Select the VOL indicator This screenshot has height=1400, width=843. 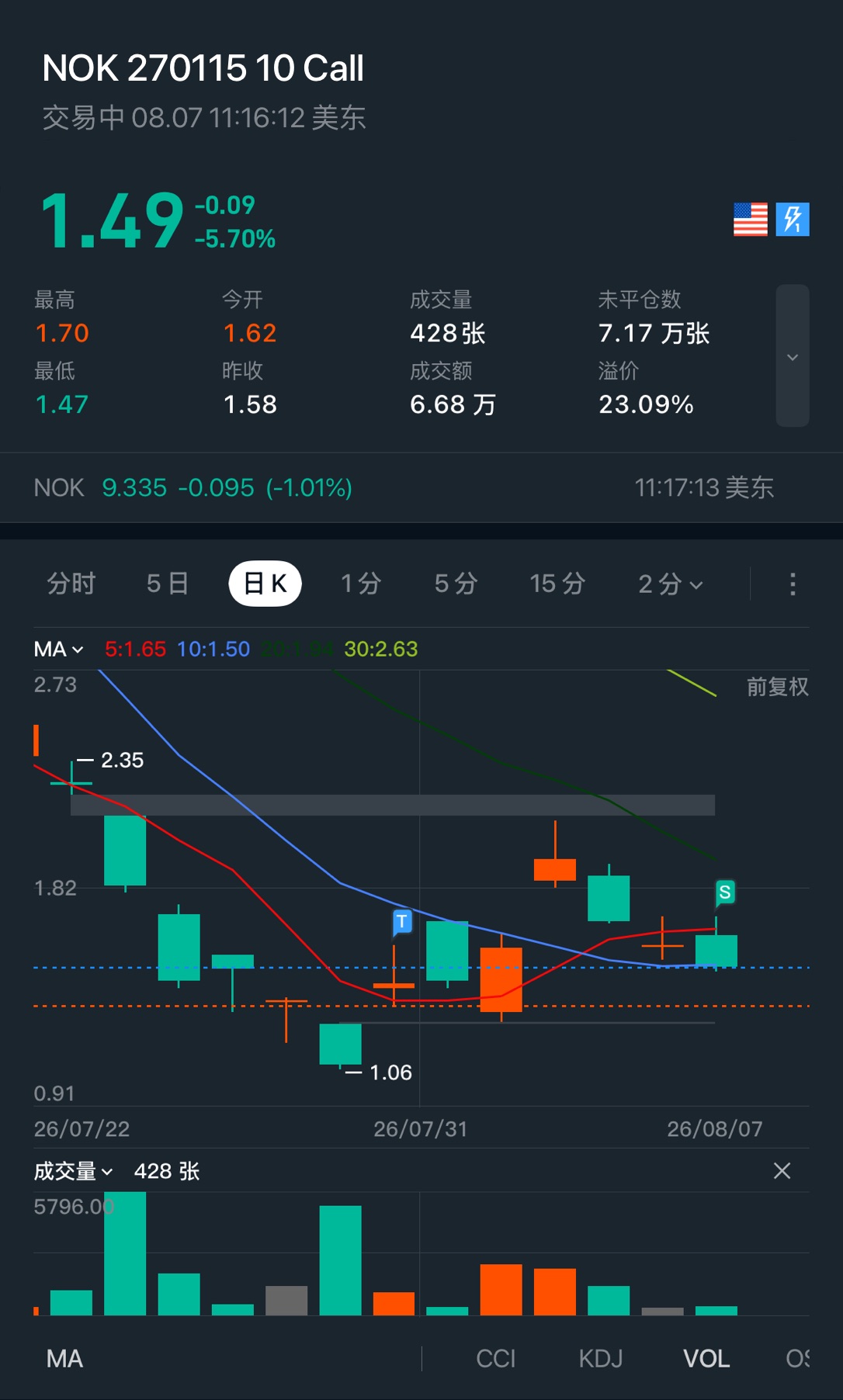tap(706, 1358)
